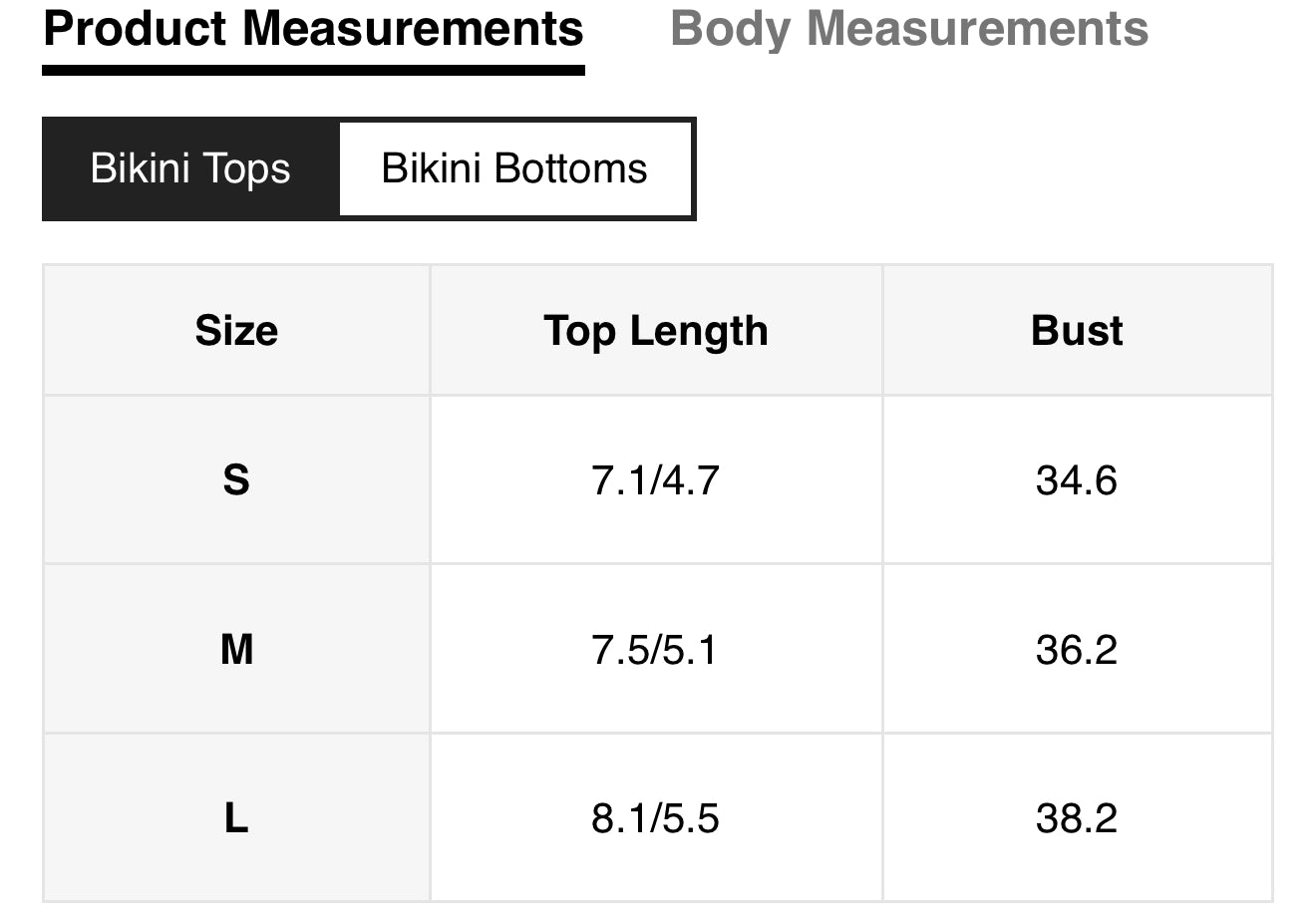This screenshot has height=914, width=1316.
Task: Select the M size label cell
Action: (236, 650)
